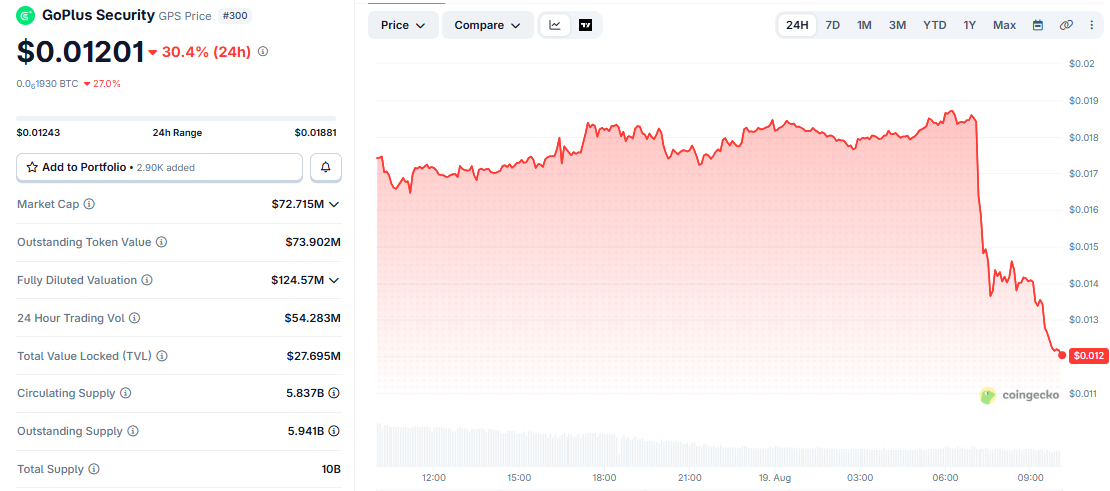Click the $124.57M valuation value
Image resolution: width=1110 pixels, height=491 pixels.
[297, 280]
